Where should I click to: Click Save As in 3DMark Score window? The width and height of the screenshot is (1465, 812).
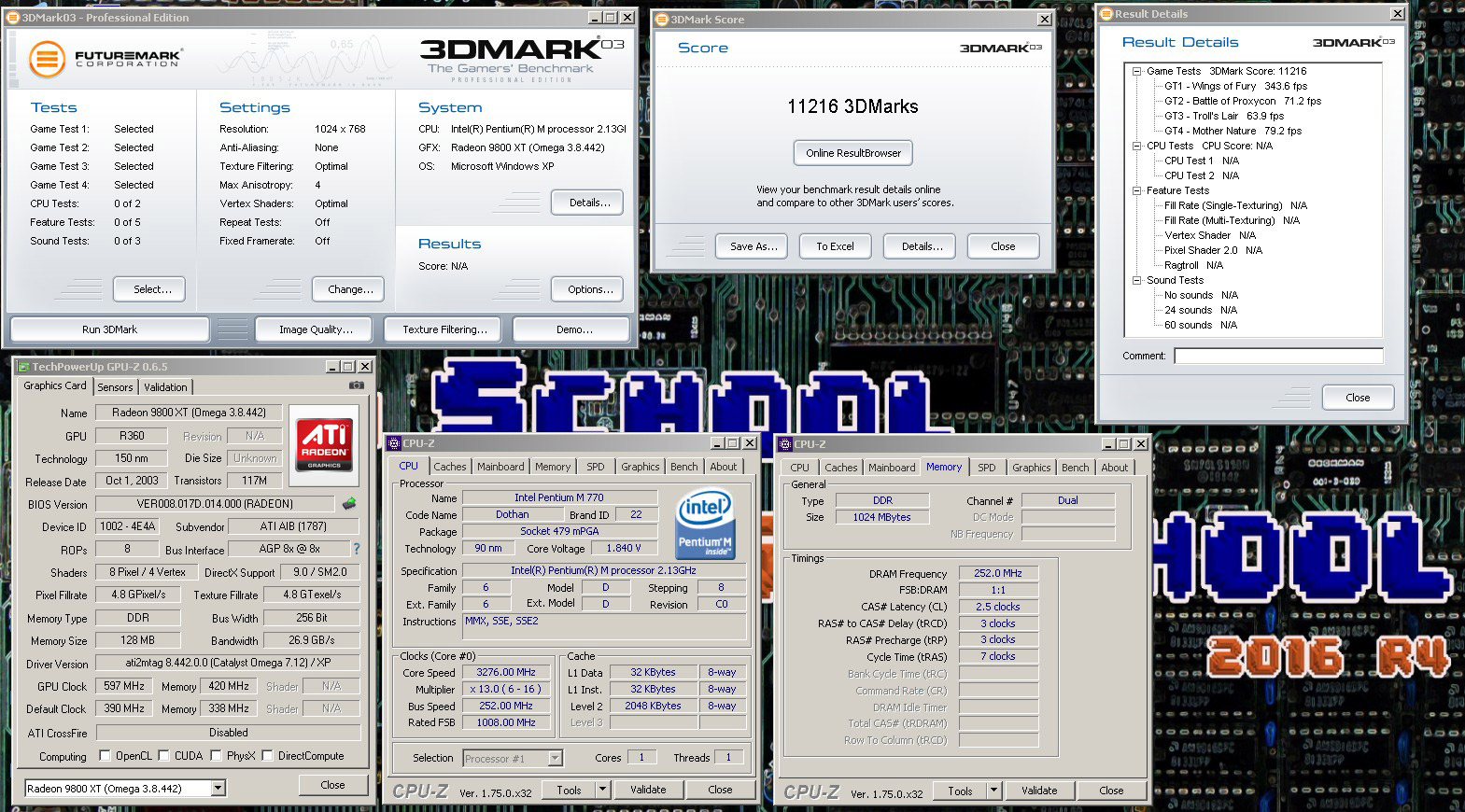(753, 246)
